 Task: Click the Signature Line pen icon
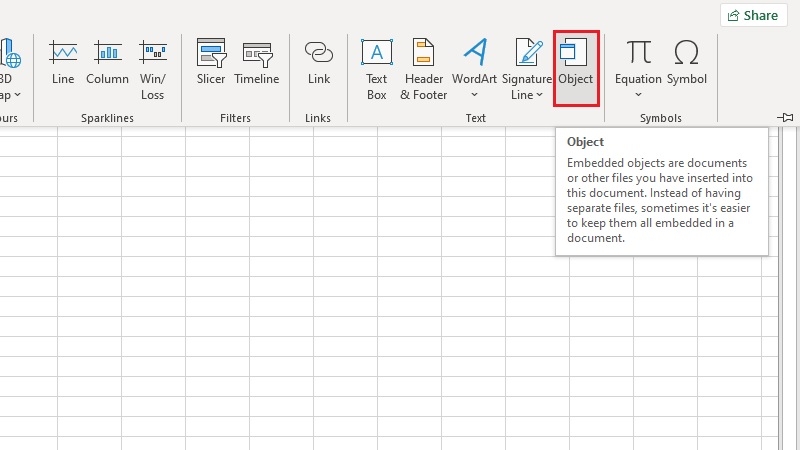tap(529, 52)
